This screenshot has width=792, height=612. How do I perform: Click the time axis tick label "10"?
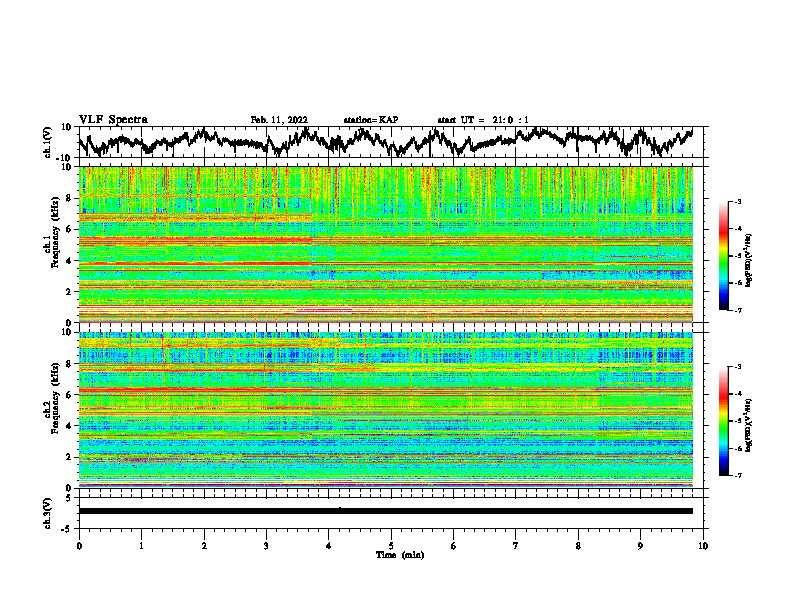pyautogui.click(x=703, y=546)
